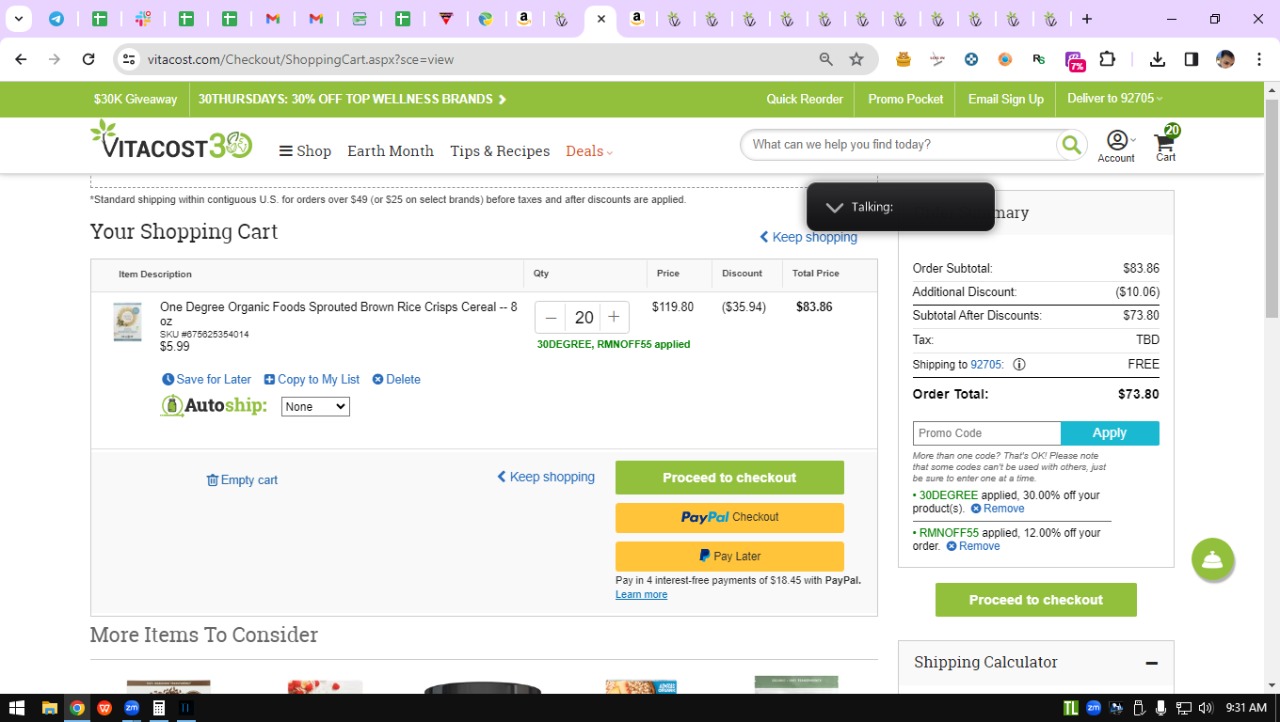
Task: Click Copy to My List
Action: point(312,380)
